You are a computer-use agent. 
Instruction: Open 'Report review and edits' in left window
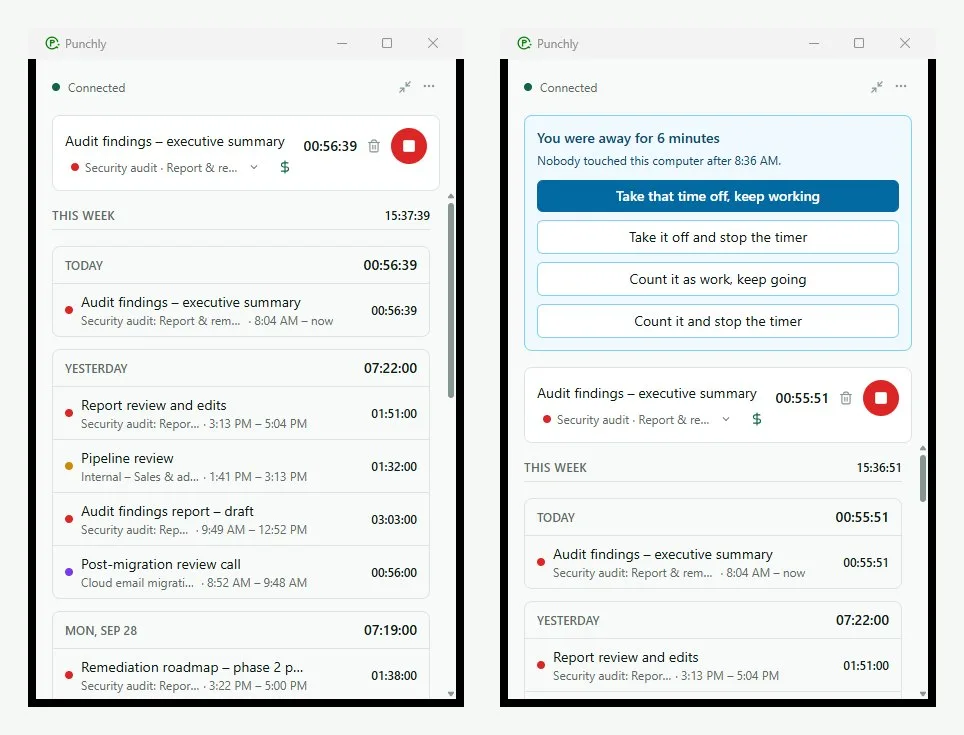[241, 414]
